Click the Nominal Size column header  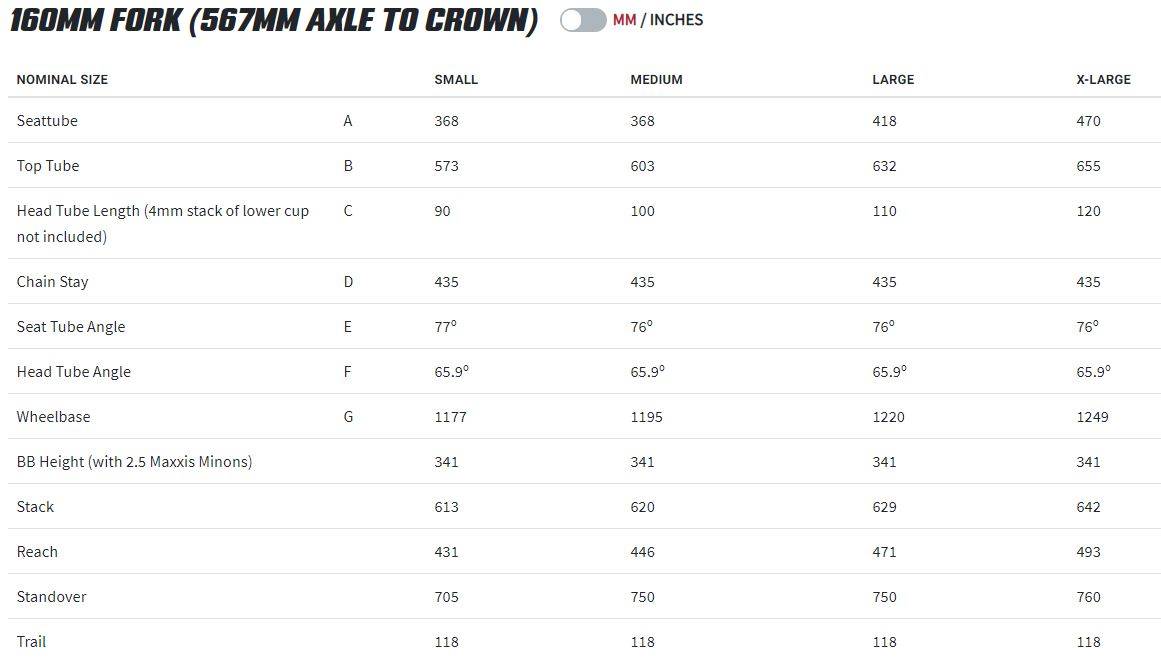point(62,79)
